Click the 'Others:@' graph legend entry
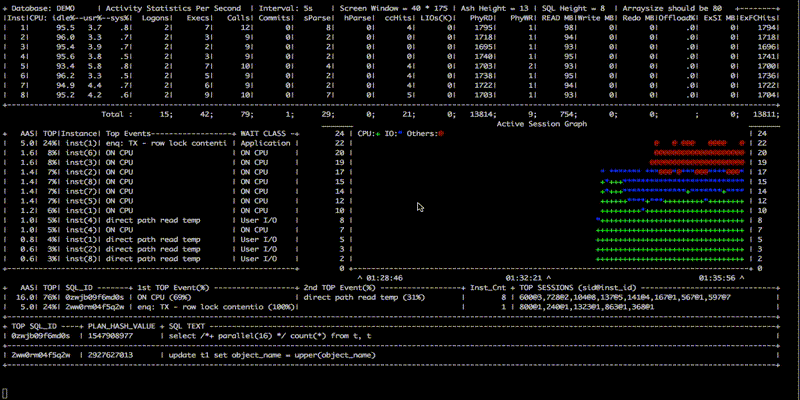The width and height of the screenshot is (800, 400). pos(425,134)
